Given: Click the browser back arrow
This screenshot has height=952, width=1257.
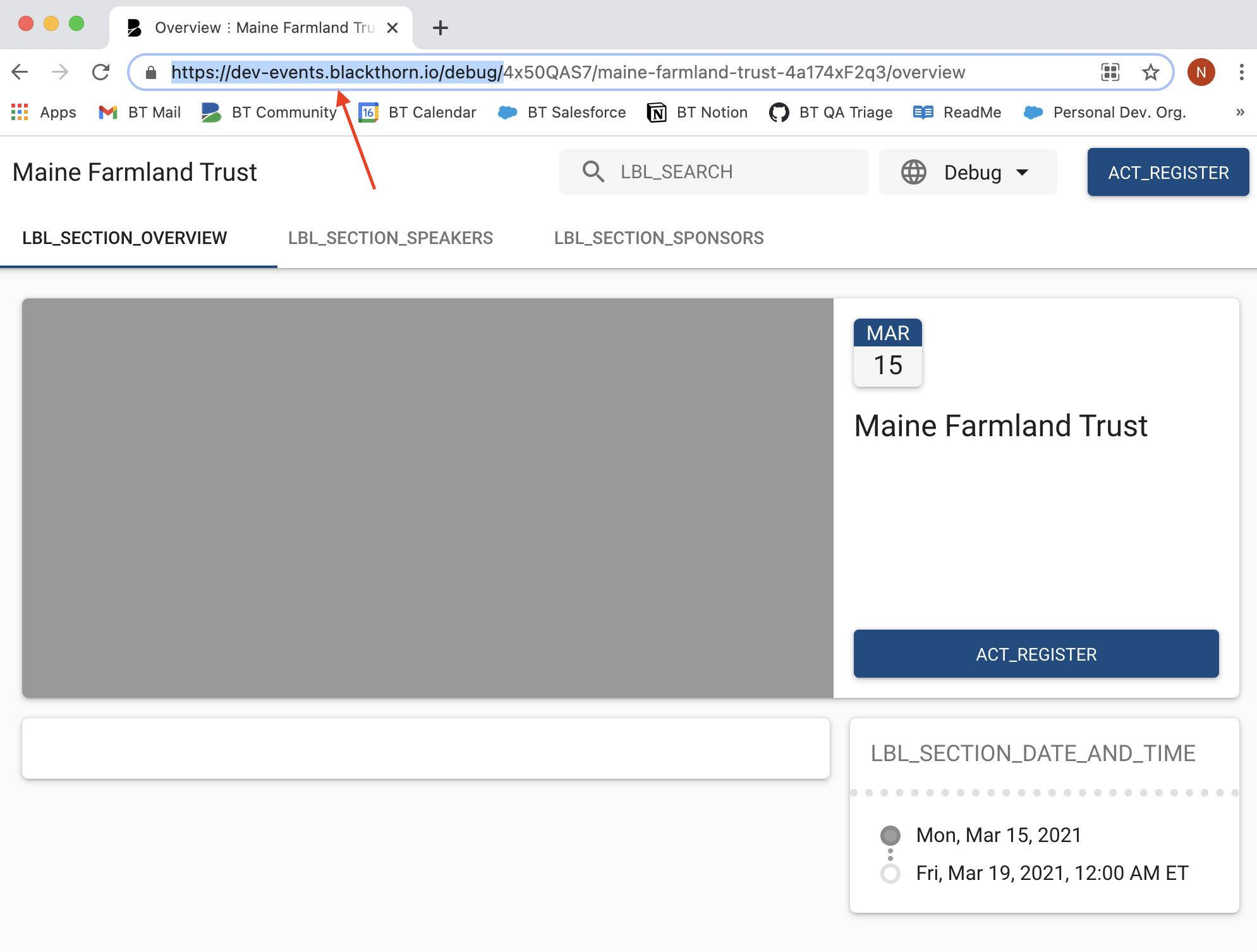Looking at the screenshot, I should [x=20, y=72].
